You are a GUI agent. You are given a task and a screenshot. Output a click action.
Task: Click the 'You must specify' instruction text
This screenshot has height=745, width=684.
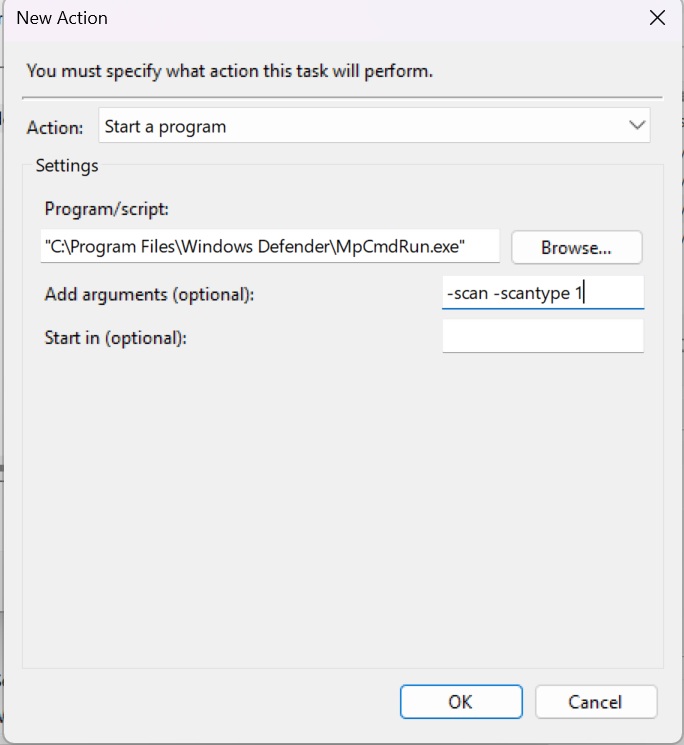tap(230, 71)
